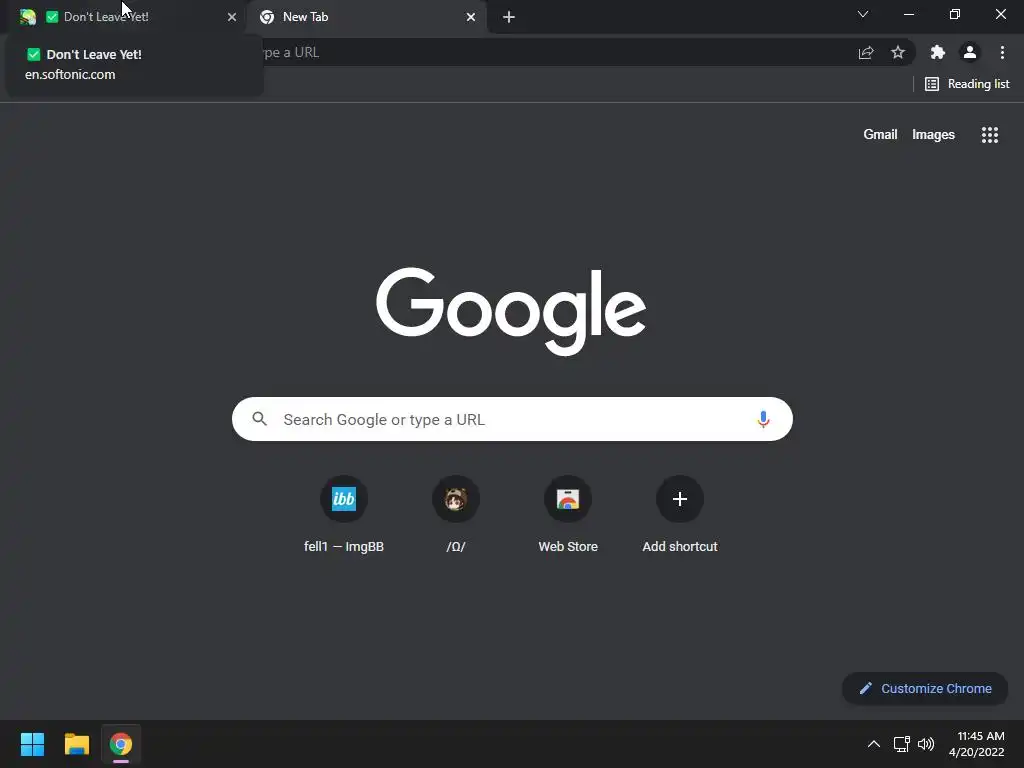Click the search magnifier icon
This screenshot has width=1024, height=768.
[260, 419]
